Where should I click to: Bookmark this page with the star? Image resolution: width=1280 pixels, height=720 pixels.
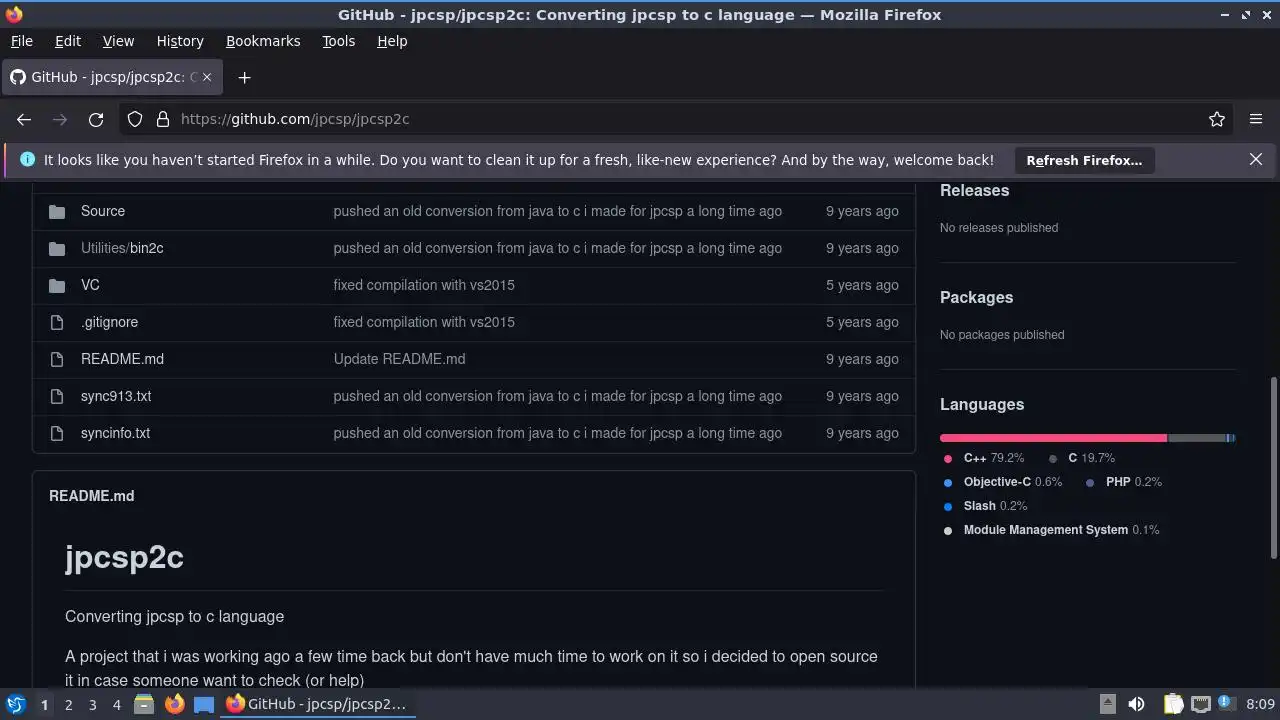(x=1217, y=119)
